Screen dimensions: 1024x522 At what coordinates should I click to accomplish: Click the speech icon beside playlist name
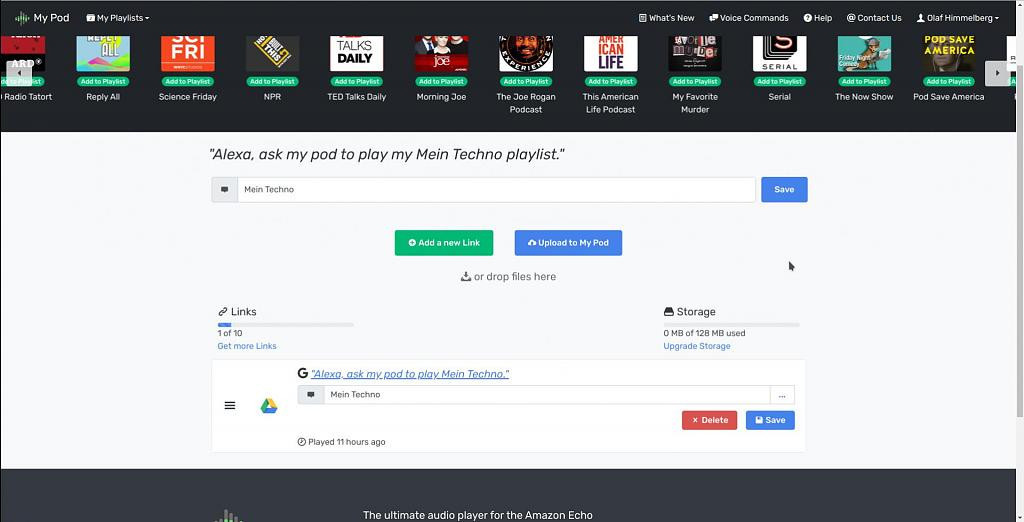click(x=225, y=189)
